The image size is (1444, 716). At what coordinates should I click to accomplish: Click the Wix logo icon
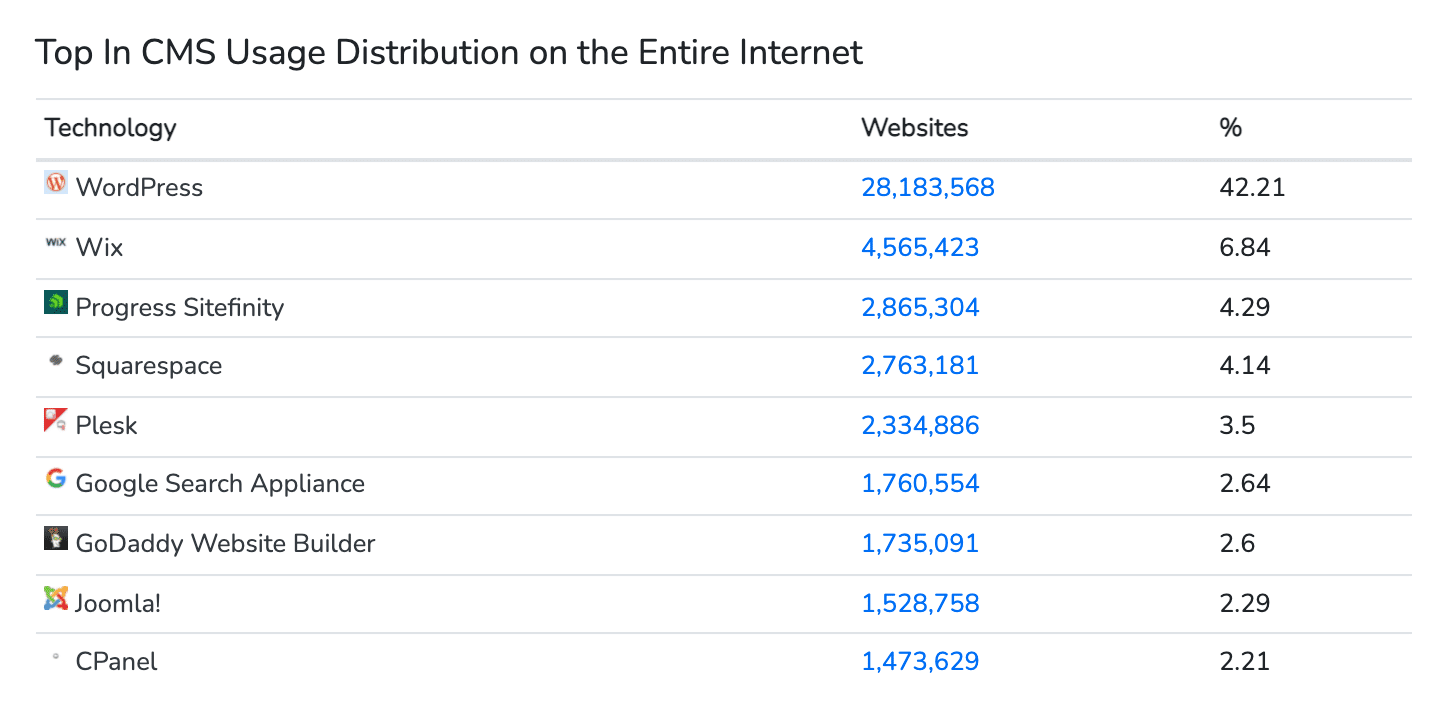(x=56, y=242)
